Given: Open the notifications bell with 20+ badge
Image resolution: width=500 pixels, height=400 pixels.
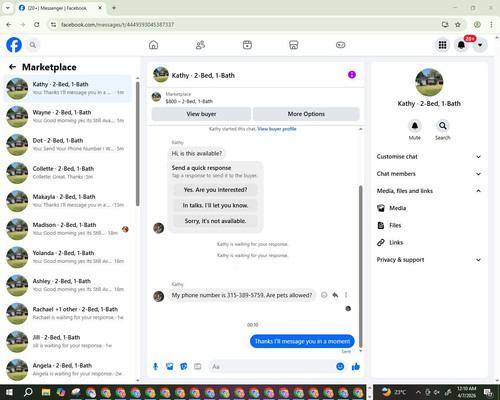Looking at the screenshot, I should tap(461, 45).
